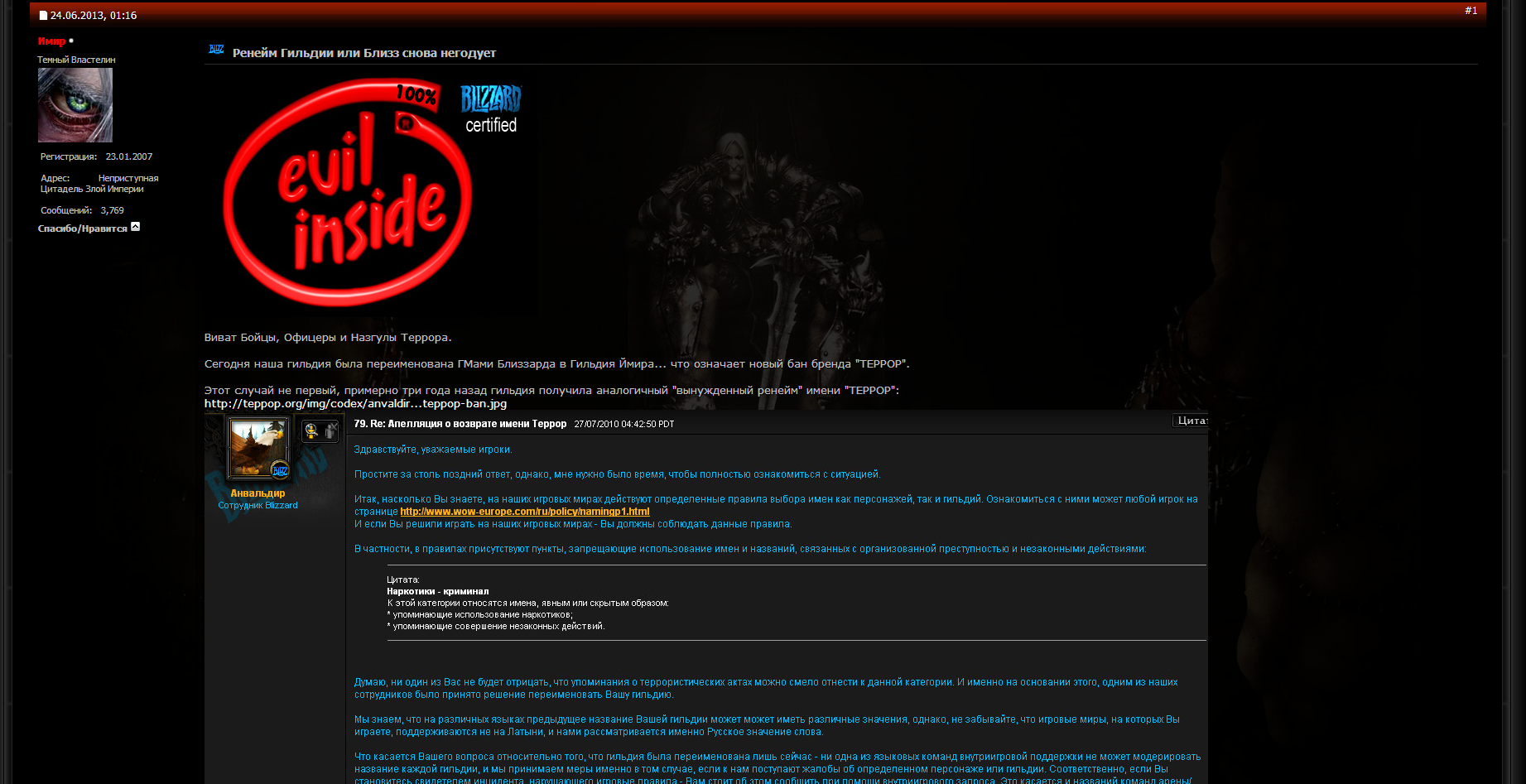Image resolution: width=1526 pixels, height=784 pixels.
Task: Click the Цитата quote button in the embedded post
Action: pyautogui.click(x=1191, y=421)
